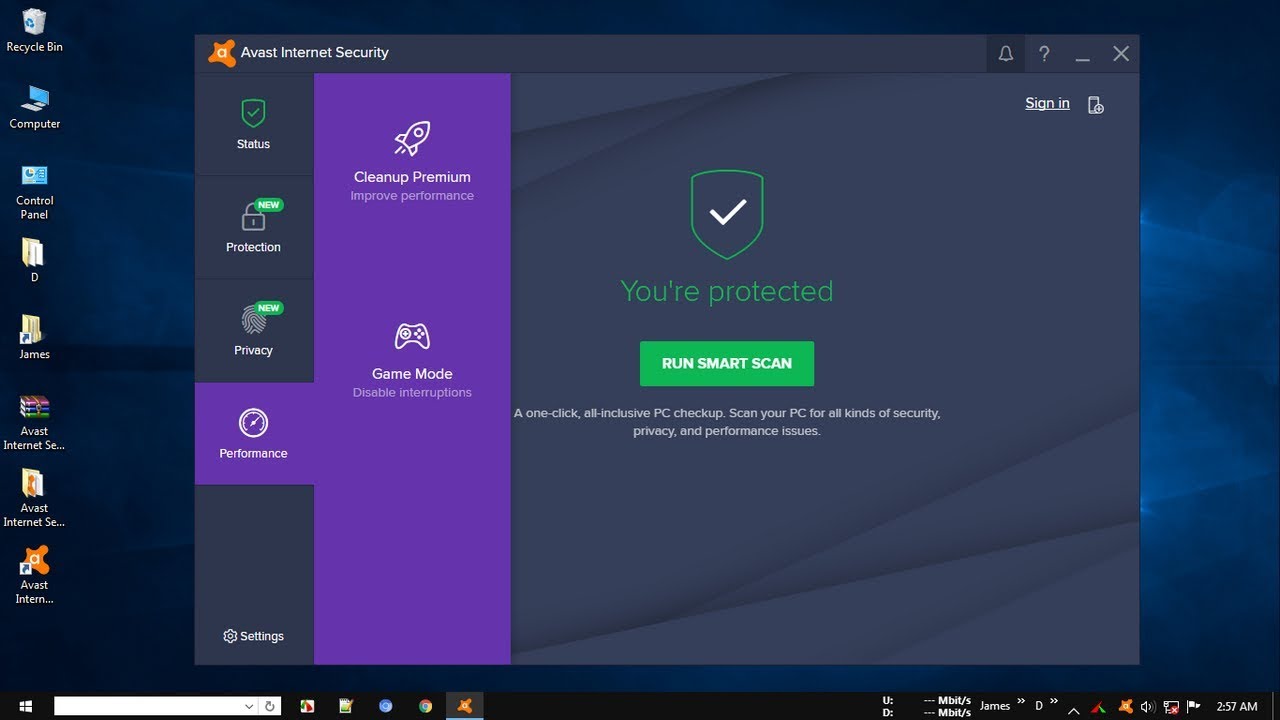Open the Avast help question mark
This screenshot has height=720, width=1280.
(1044, 54)
